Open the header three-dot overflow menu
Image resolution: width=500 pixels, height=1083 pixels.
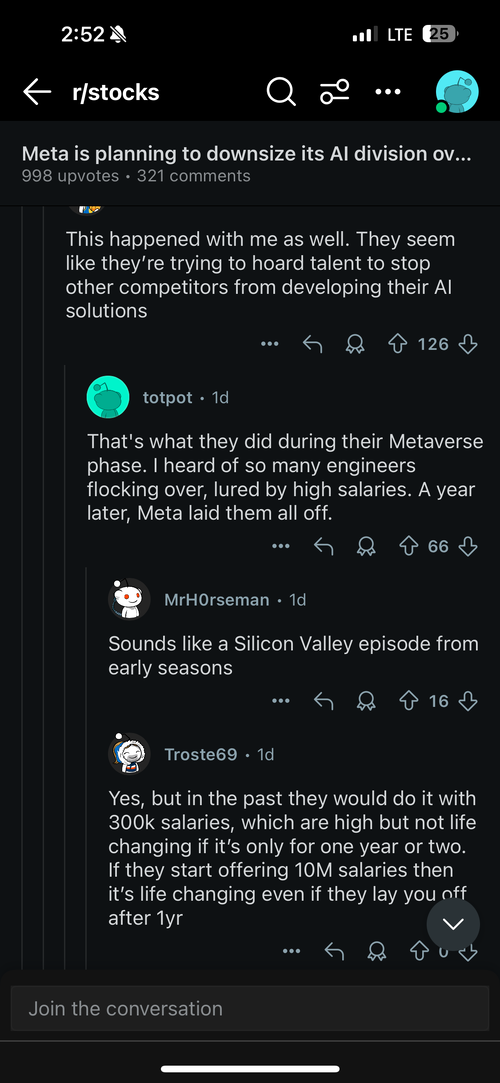pos(387,92)
